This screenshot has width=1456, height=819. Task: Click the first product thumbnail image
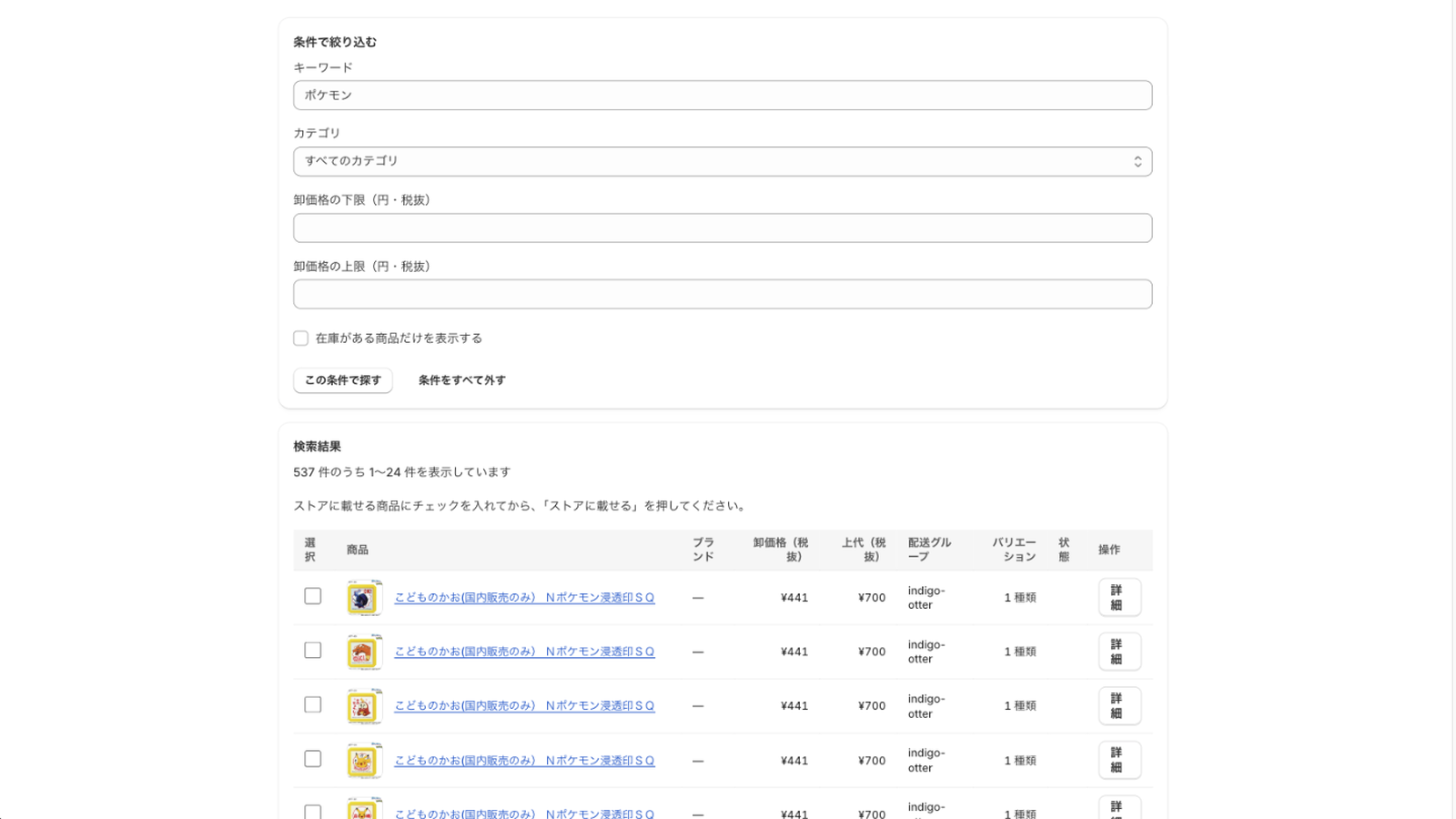[364, 598]
